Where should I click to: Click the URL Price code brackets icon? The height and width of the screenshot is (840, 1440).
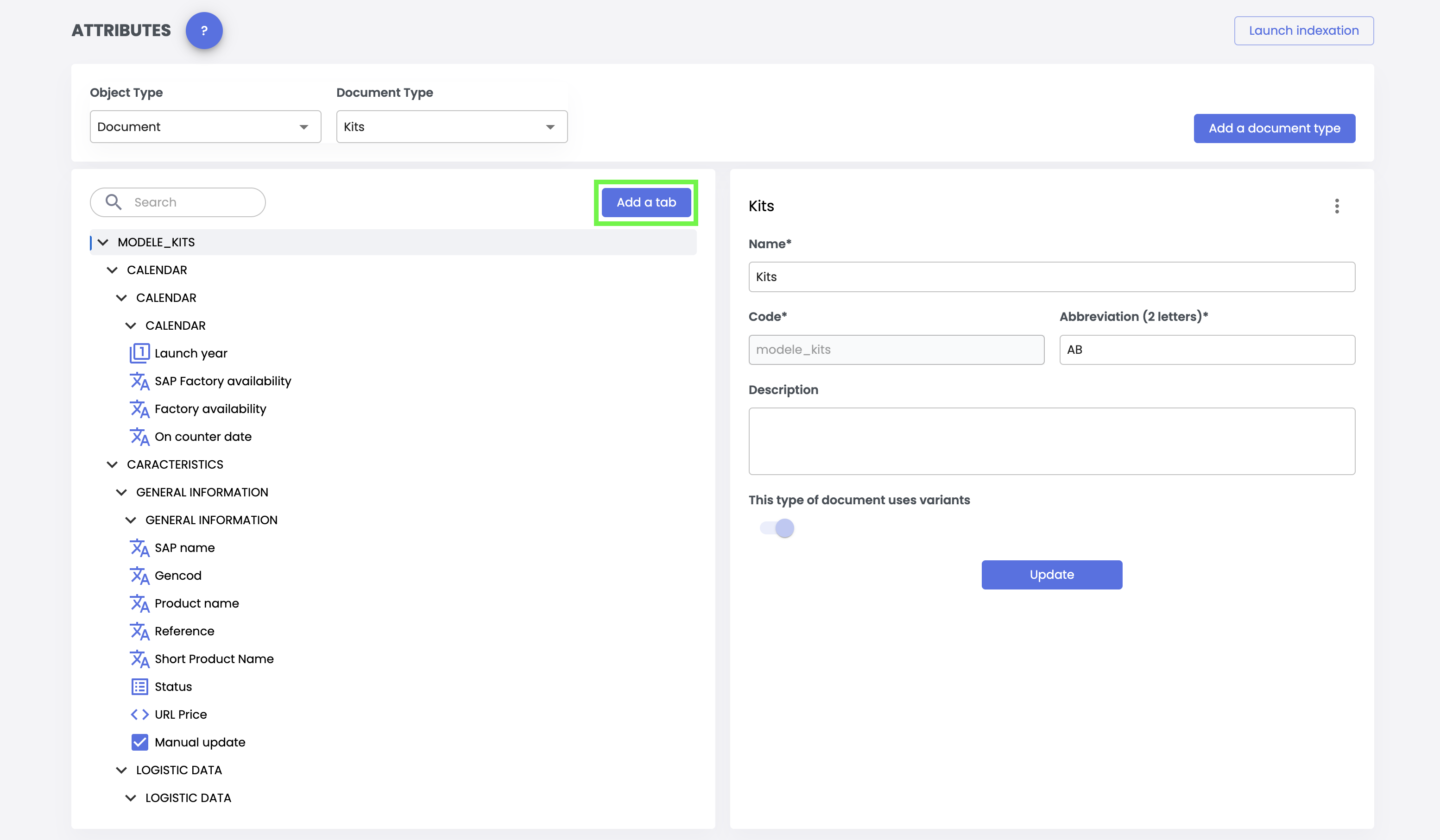tap(139, 715)
